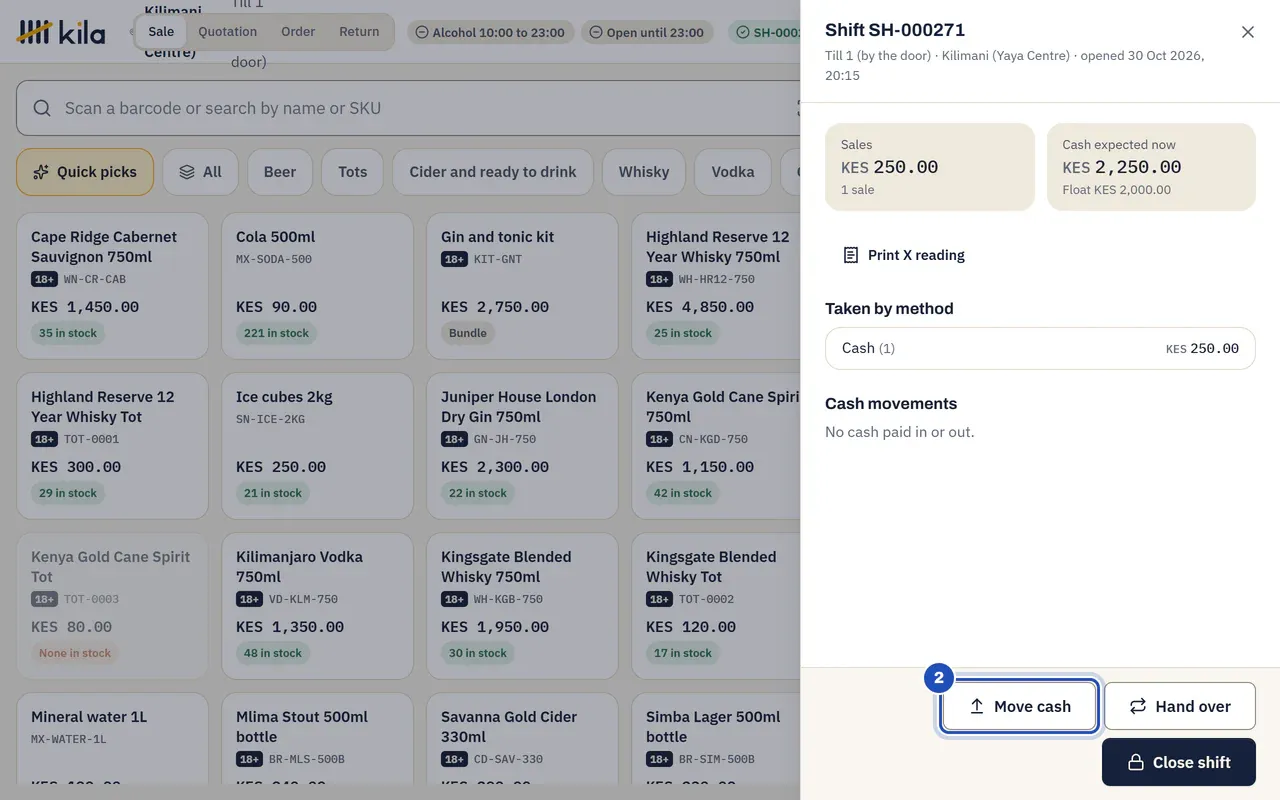Click the layers icon on All chip
Screen dimensions: 1280x800
point(187,172)
